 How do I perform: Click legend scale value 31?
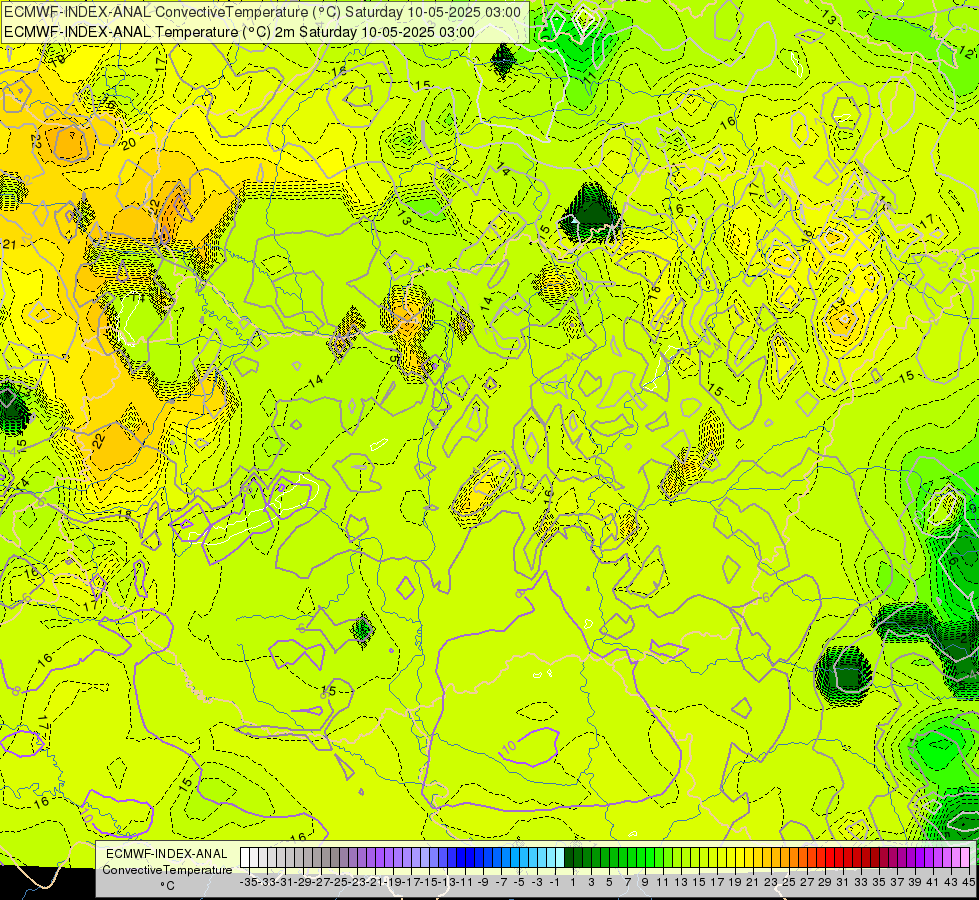844,883
